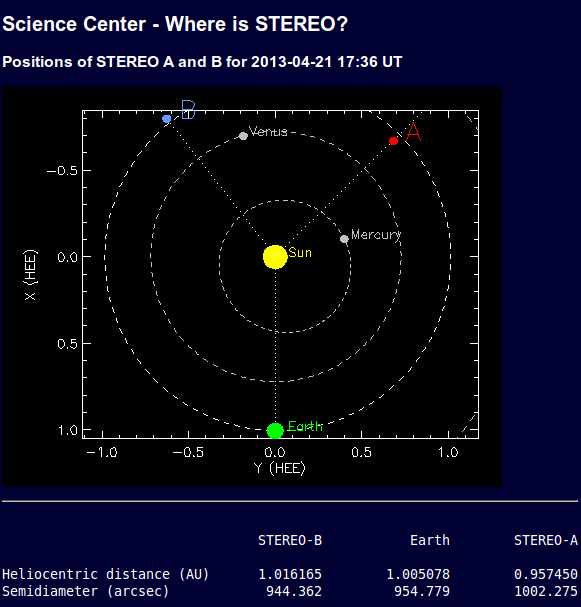Click the red STEREO A dot
The height and width of the screenshot is (607, 581).
coord(393,141)
